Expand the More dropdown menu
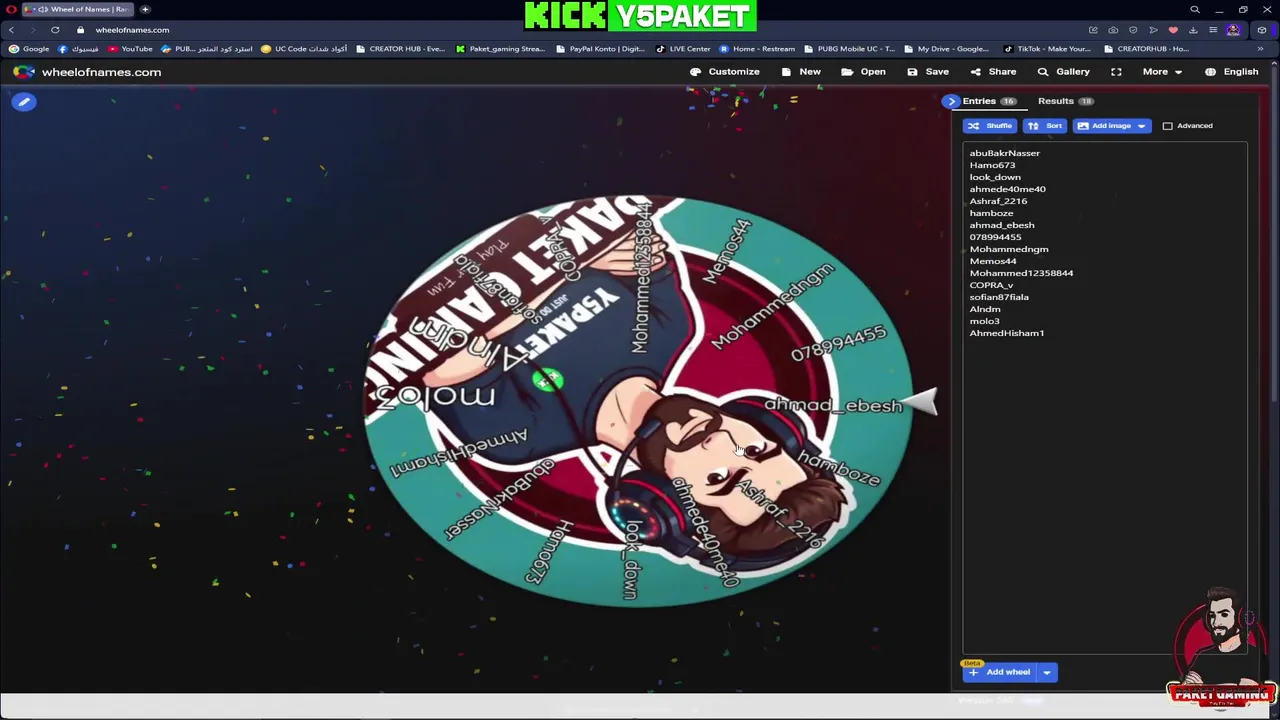 click(x=1162, y=72)
